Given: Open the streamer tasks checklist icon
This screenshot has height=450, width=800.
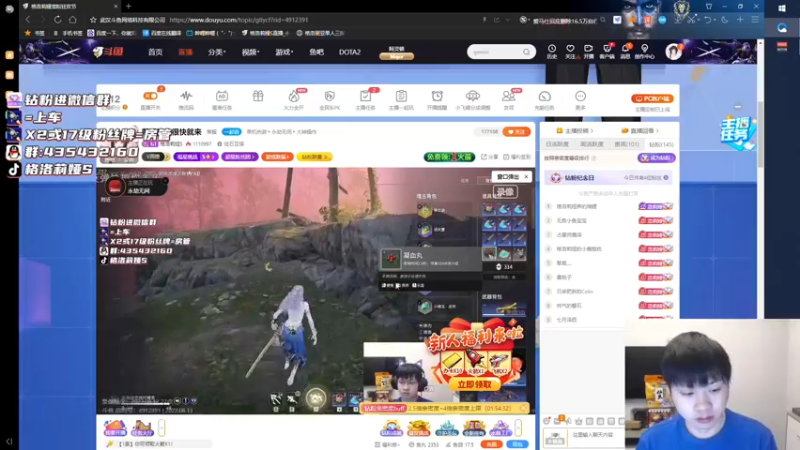Looking at the screenshot, I should point(365,96).
